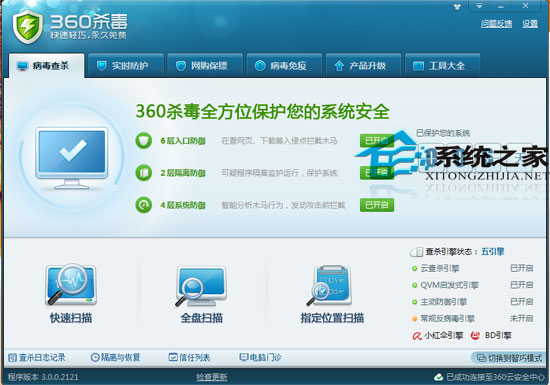Click 已成功连接至360云安全中心 status text
550x385 pixels.
495,377
